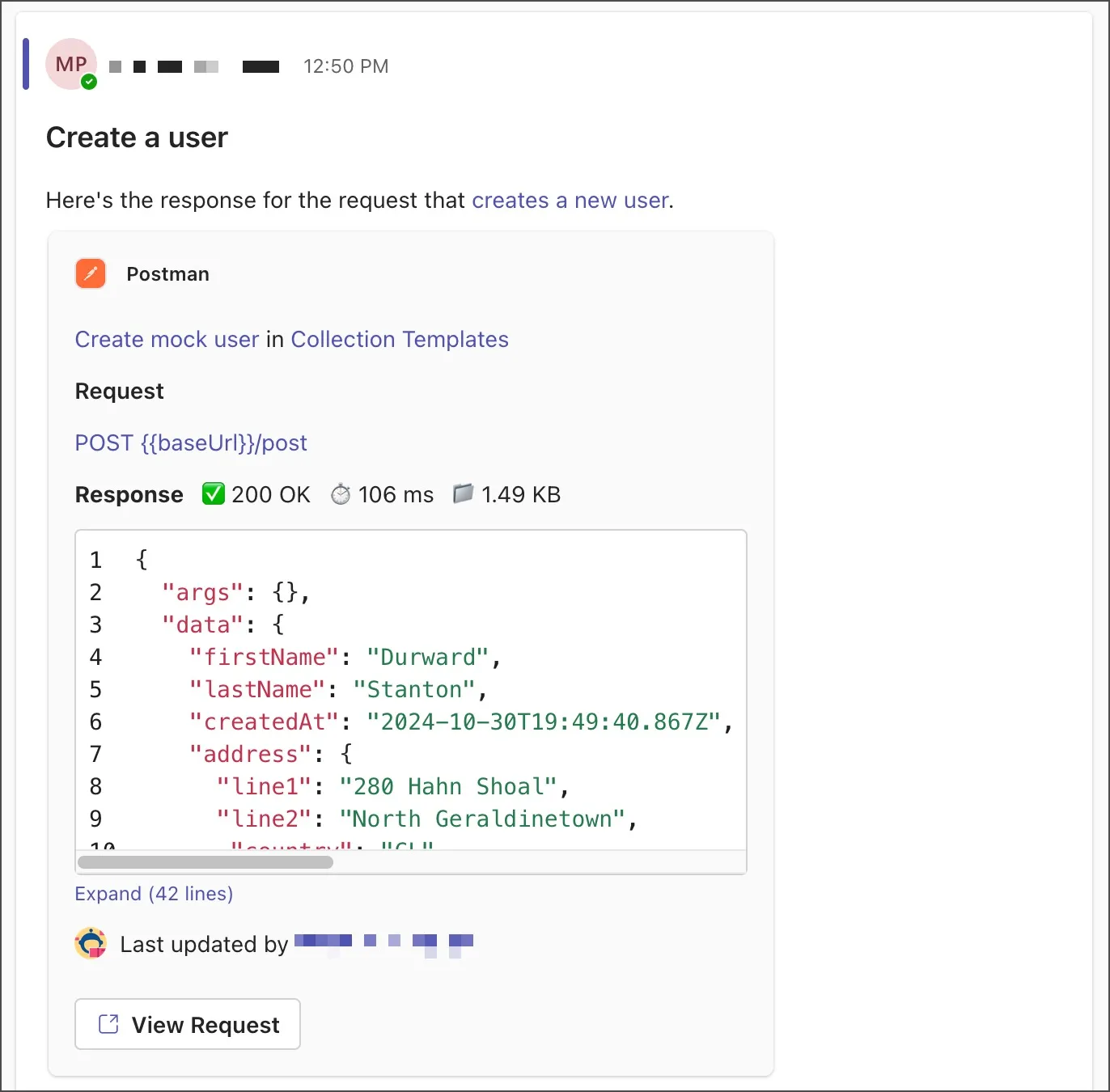Click the green presence badge on MP avatar
This screenshot has width=1110, height=1092.
click(x=89, y=82)
